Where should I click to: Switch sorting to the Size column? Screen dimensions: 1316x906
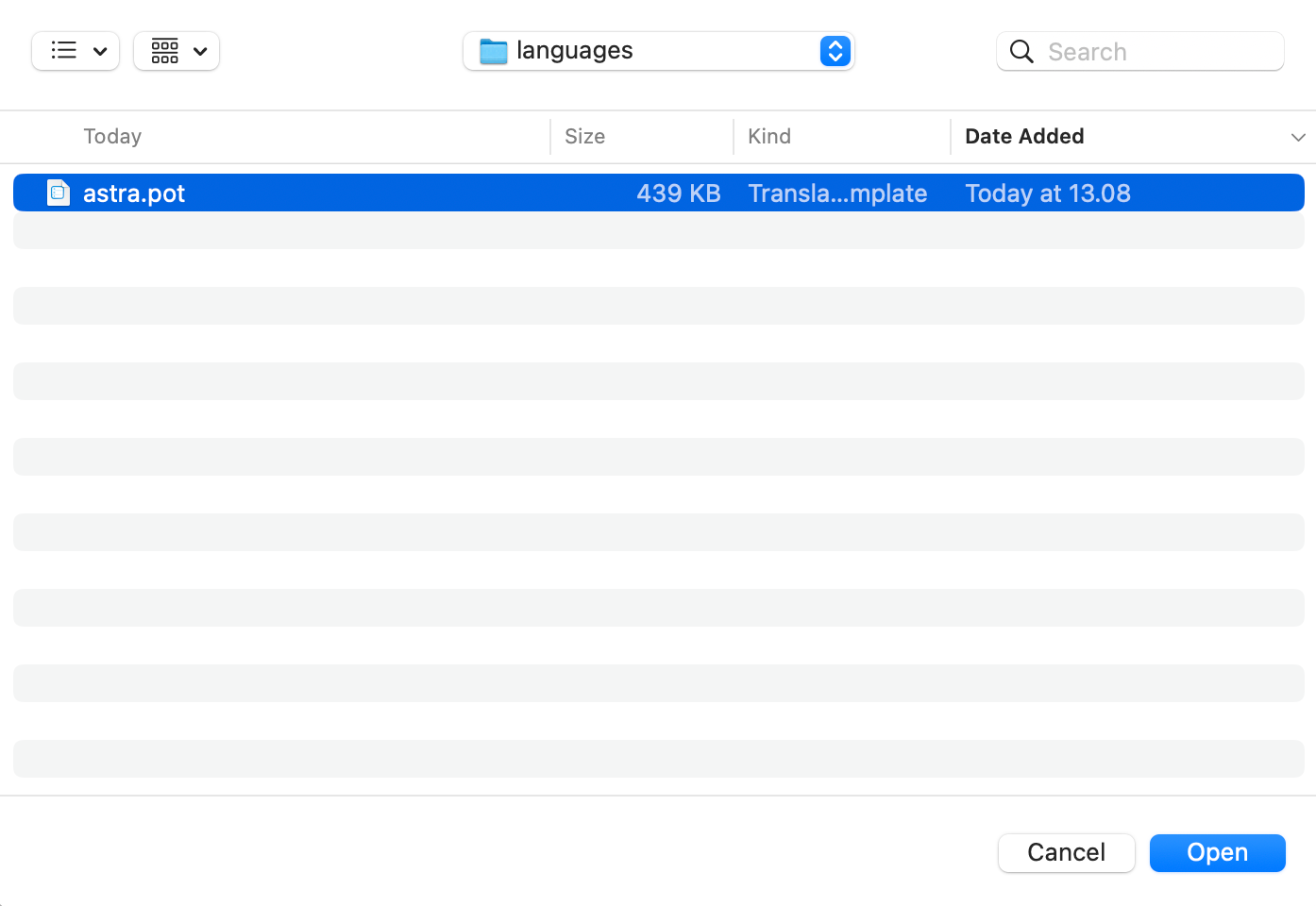[x=584, y=136]
